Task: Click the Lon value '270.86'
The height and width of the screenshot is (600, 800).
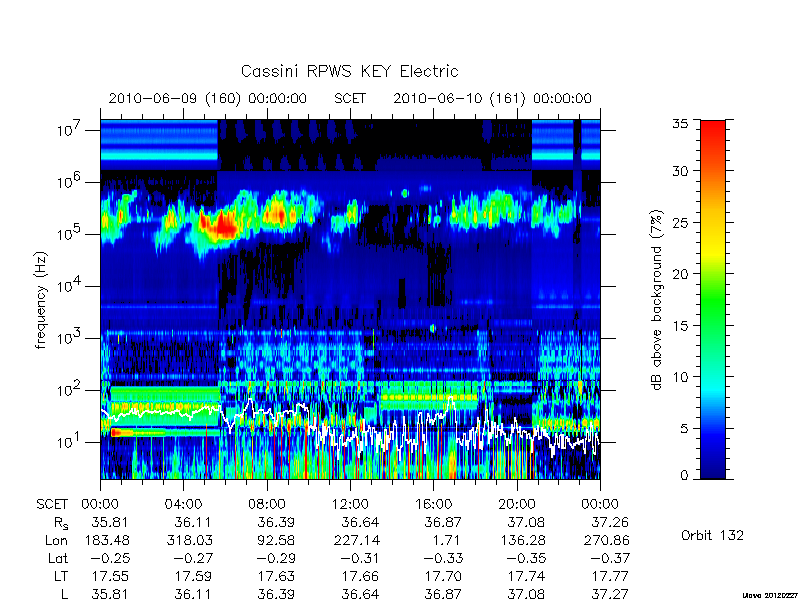Action: pyautogui.click(x=607, y=540)
